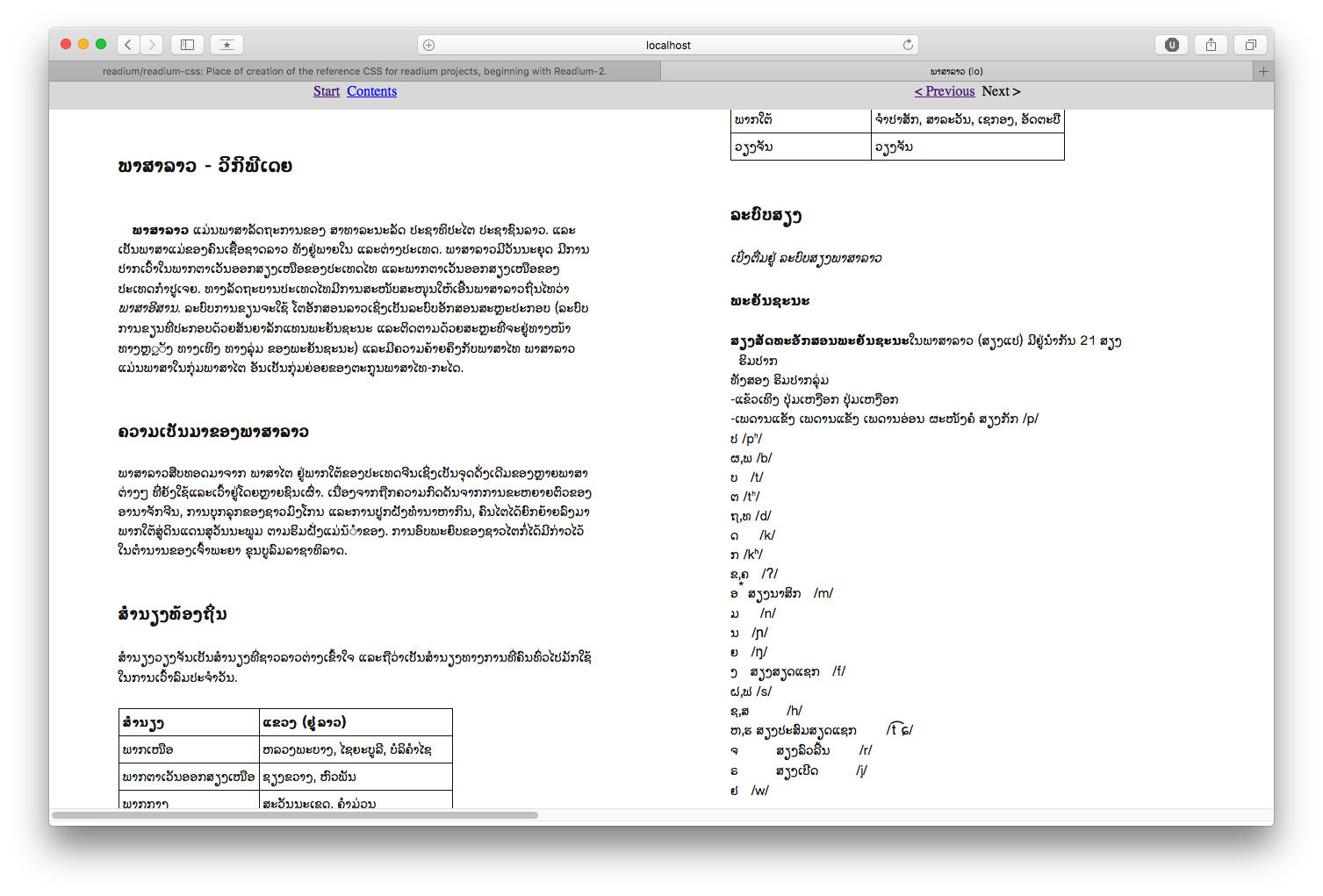Open a new tab with plus button

pyautogui.click(x=1263, y=71)
